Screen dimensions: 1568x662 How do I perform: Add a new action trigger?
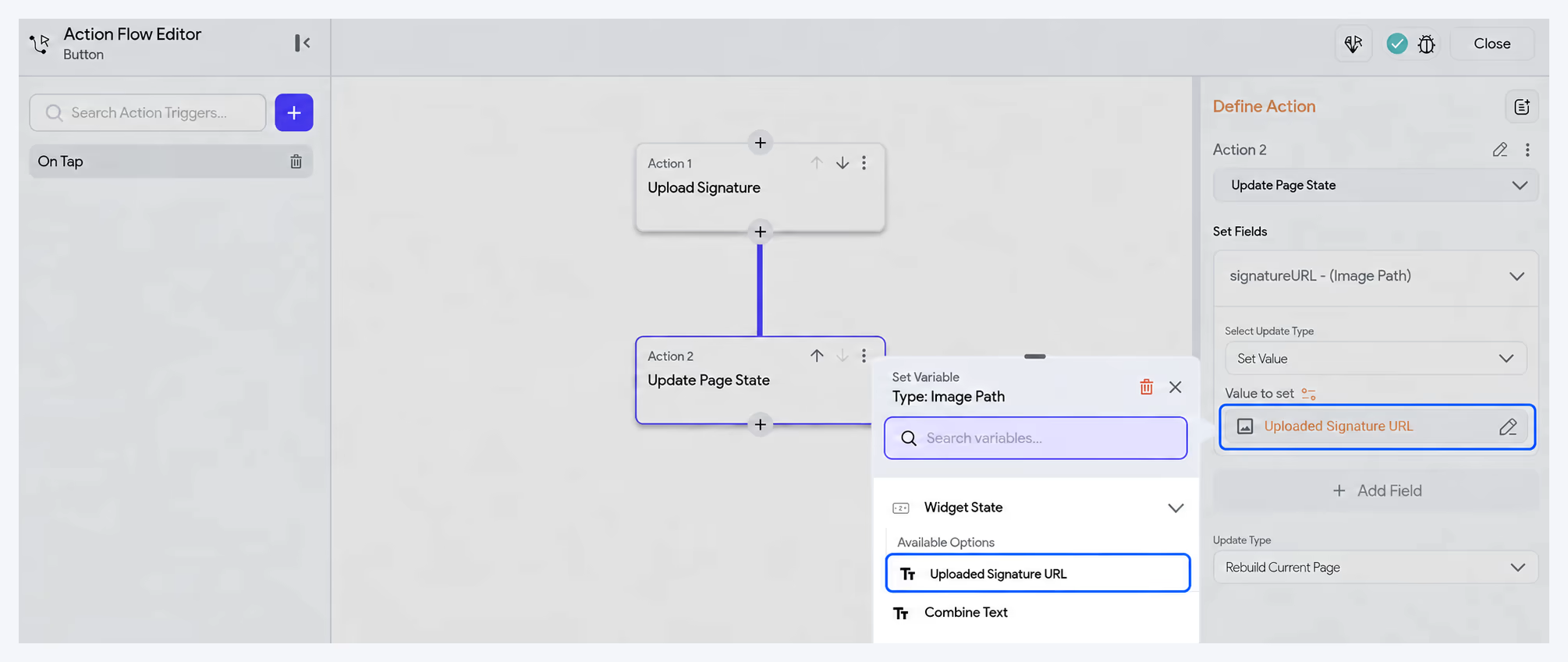[294, 112]
